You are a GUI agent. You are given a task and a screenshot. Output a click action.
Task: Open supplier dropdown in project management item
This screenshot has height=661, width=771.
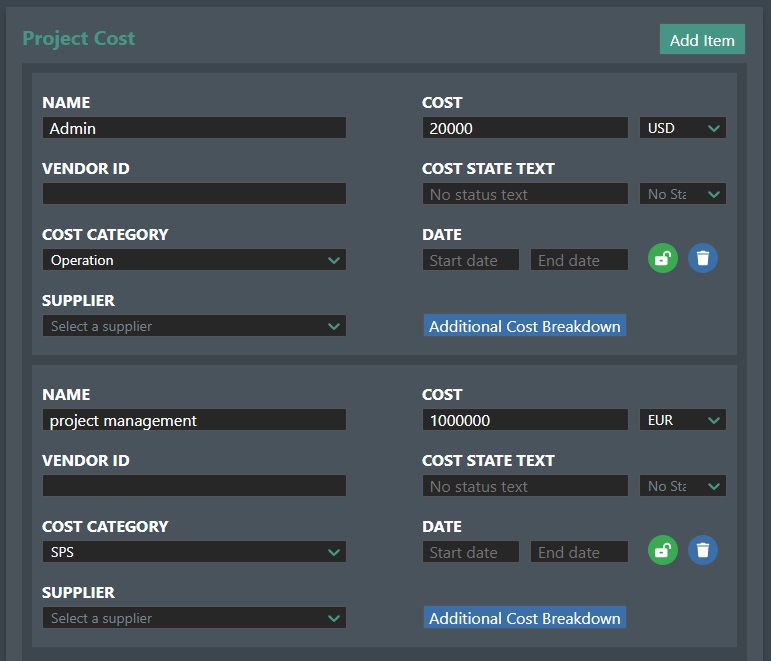click(x=194, y=618)
